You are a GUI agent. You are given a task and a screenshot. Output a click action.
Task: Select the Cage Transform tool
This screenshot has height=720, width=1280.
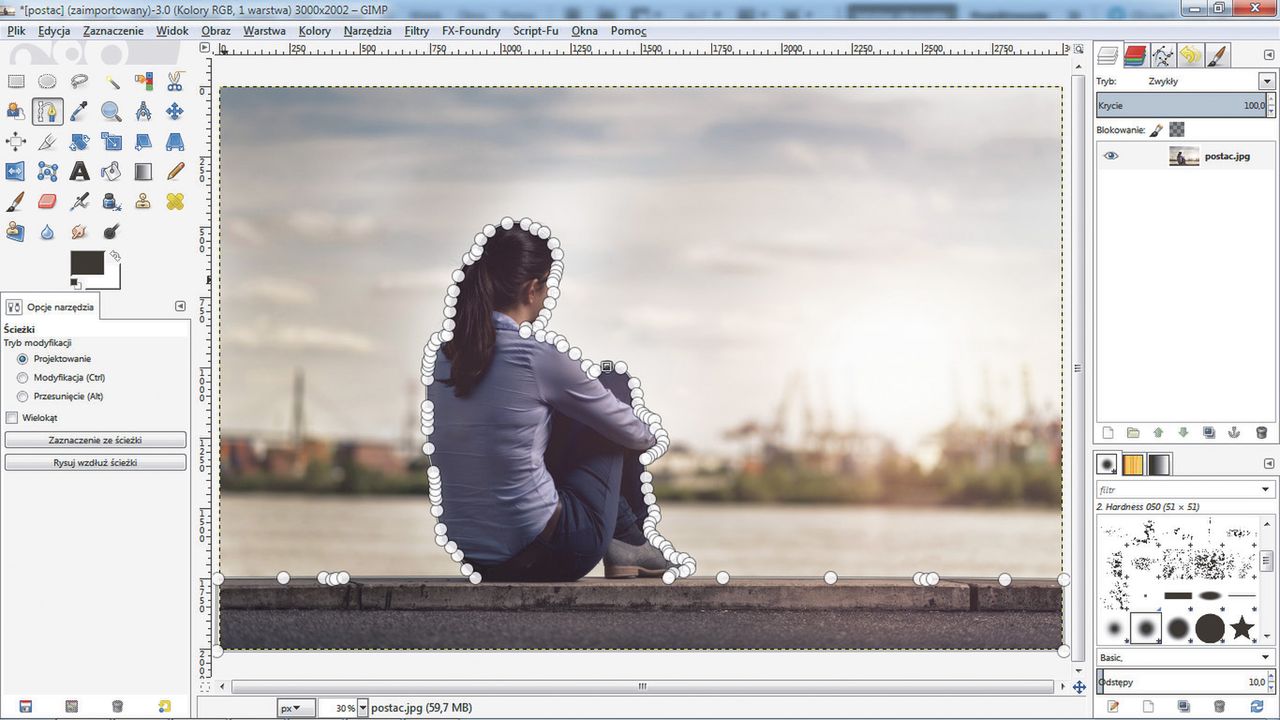pyautogui.click(x=47, y=171)
